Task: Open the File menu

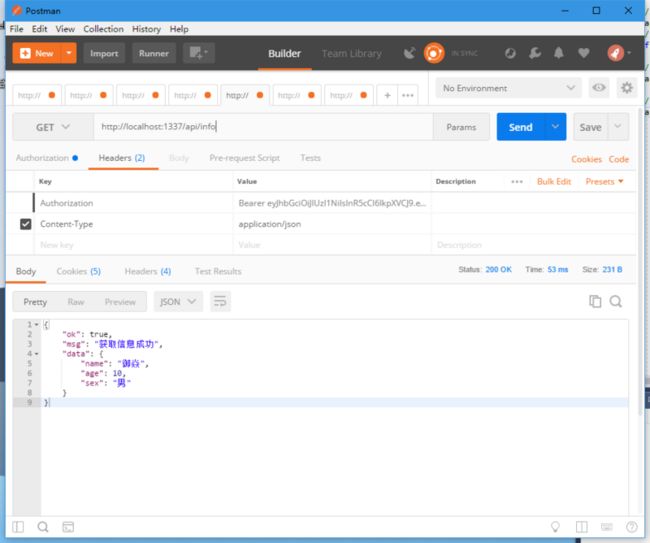Action: click(17, 29)
